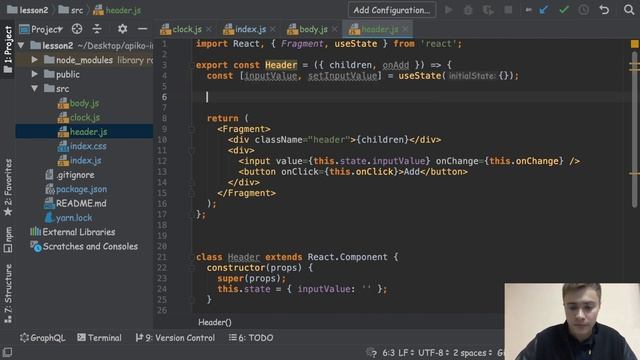Open the Project view dropdown
Screen dimensions: 640x360
[41, 29]
